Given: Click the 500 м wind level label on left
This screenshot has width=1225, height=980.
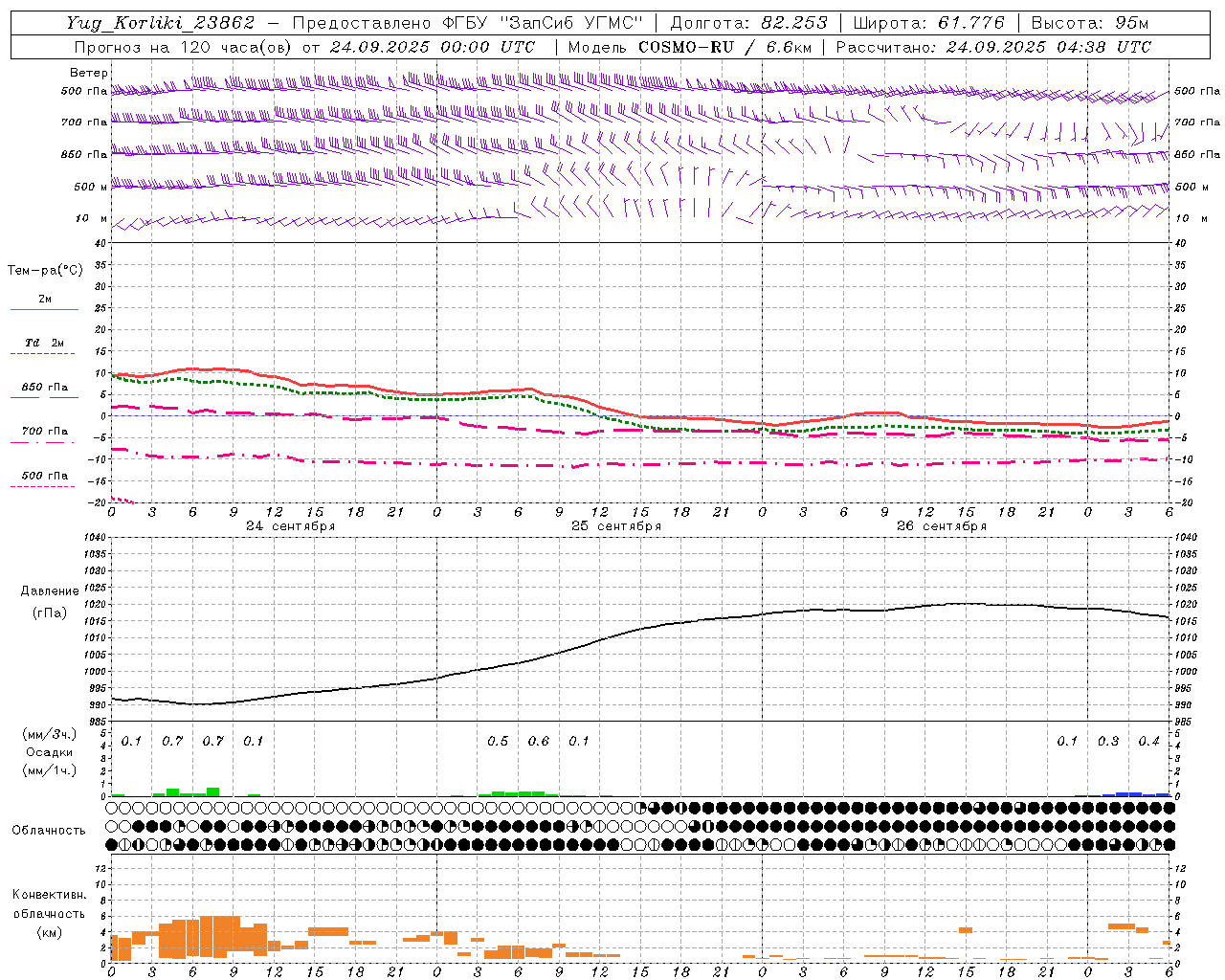Looking at the screenshot, I should point(91,187).
